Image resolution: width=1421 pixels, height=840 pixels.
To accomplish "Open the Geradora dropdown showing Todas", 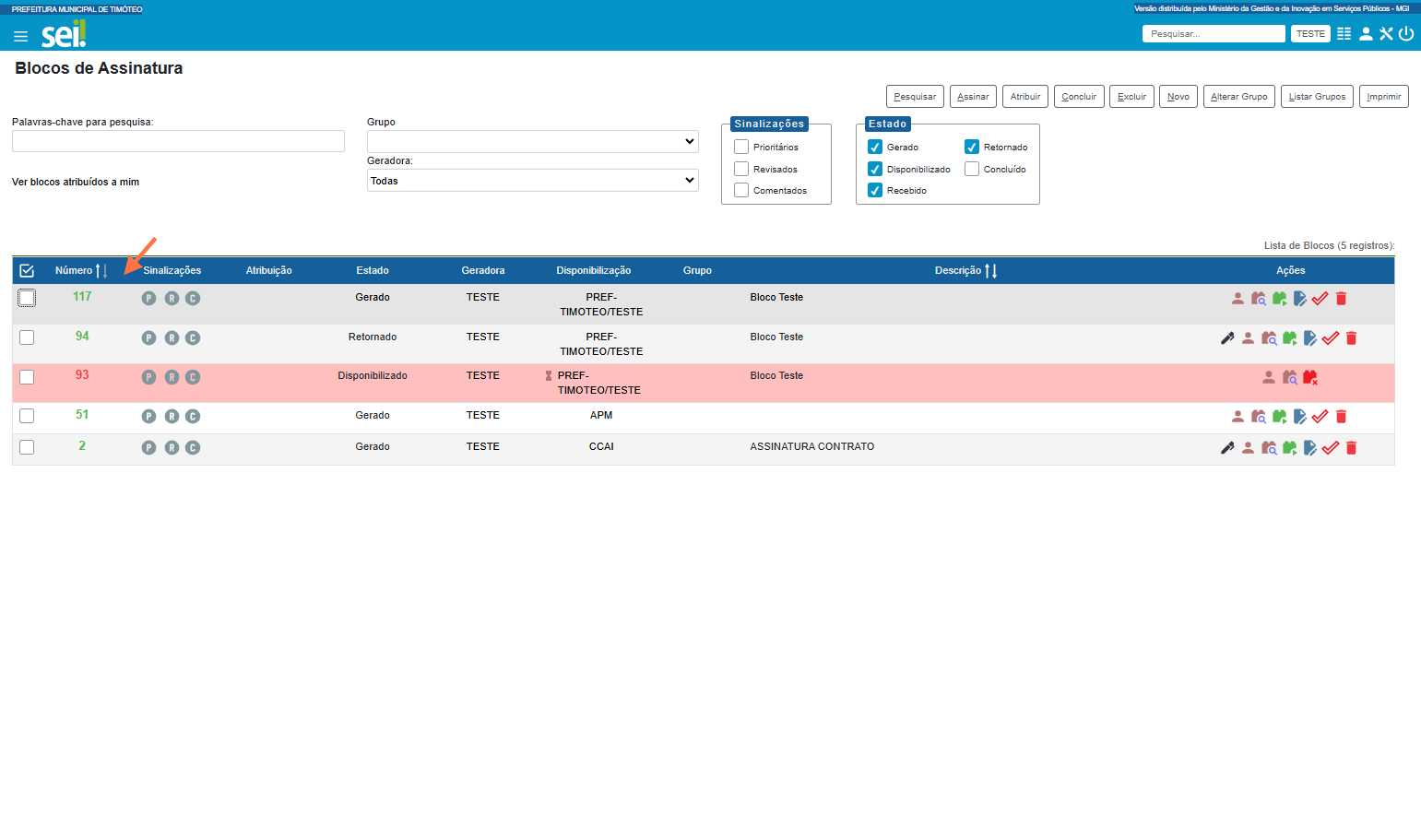I will [x=533, y=181].
